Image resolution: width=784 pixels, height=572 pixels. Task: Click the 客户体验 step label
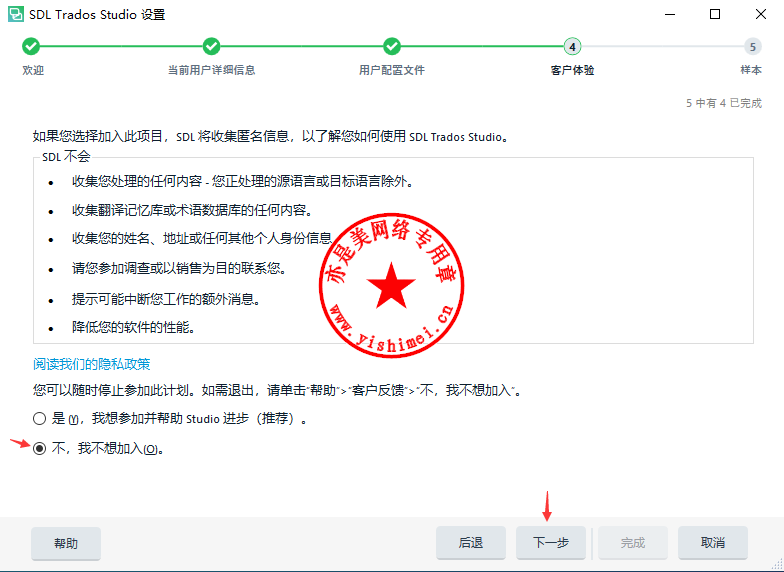[x=572, y=70]
